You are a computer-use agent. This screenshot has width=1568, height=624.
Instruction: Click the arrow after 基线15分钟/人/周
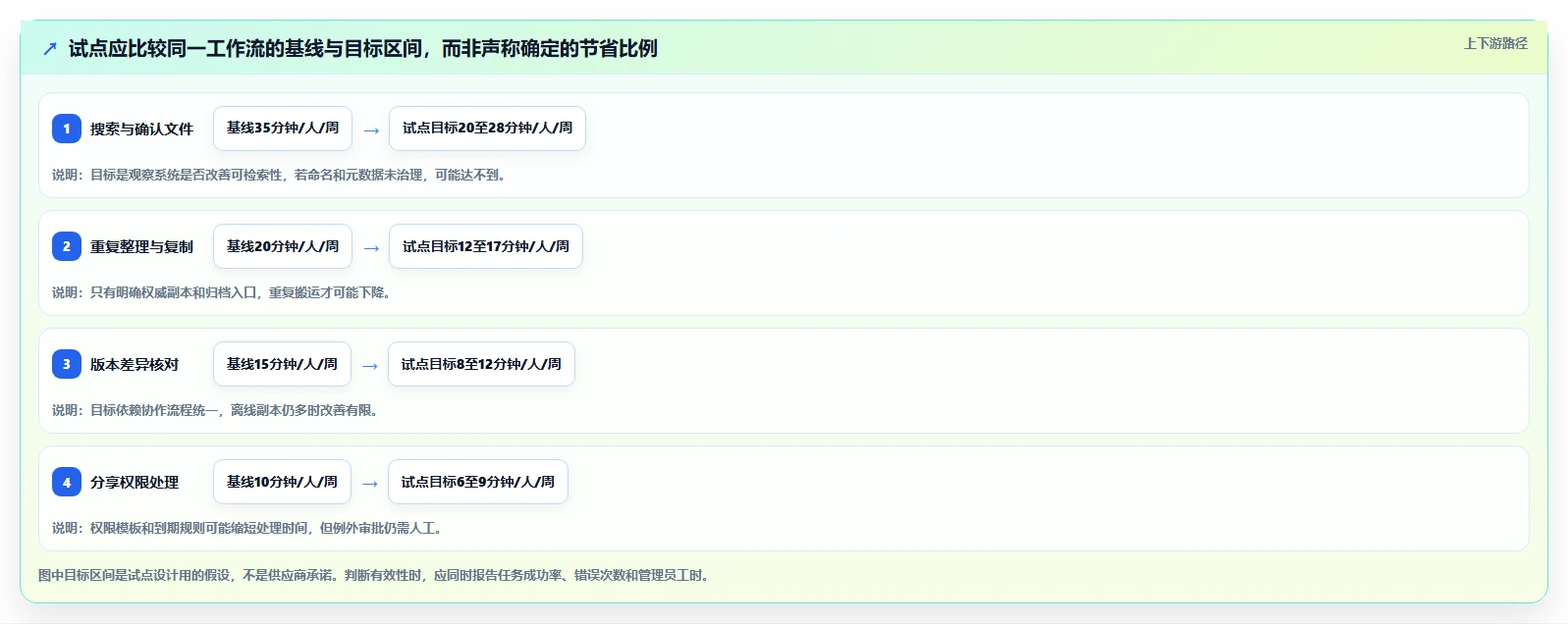point(370,365)
